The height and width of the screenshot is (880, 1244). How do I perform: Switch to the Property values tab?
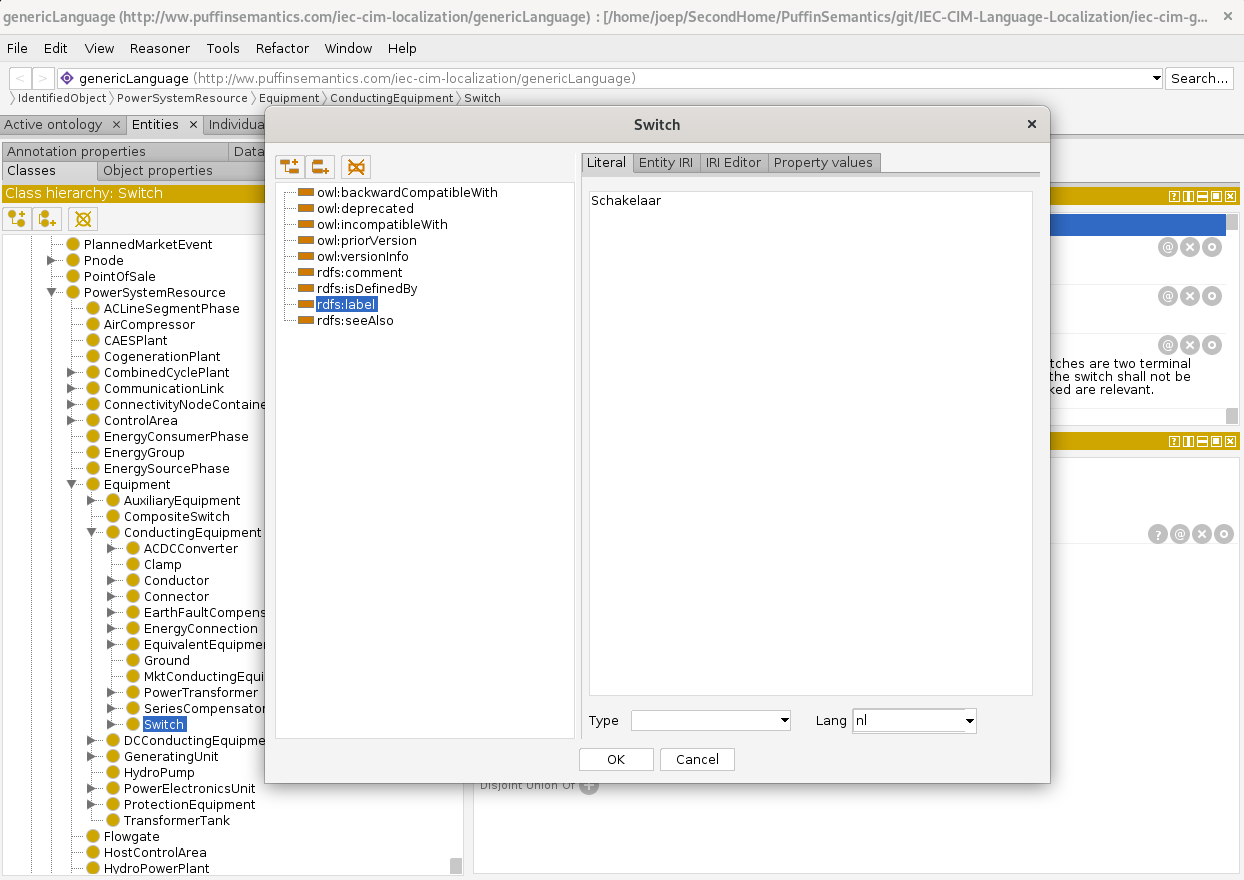[823, 162]
